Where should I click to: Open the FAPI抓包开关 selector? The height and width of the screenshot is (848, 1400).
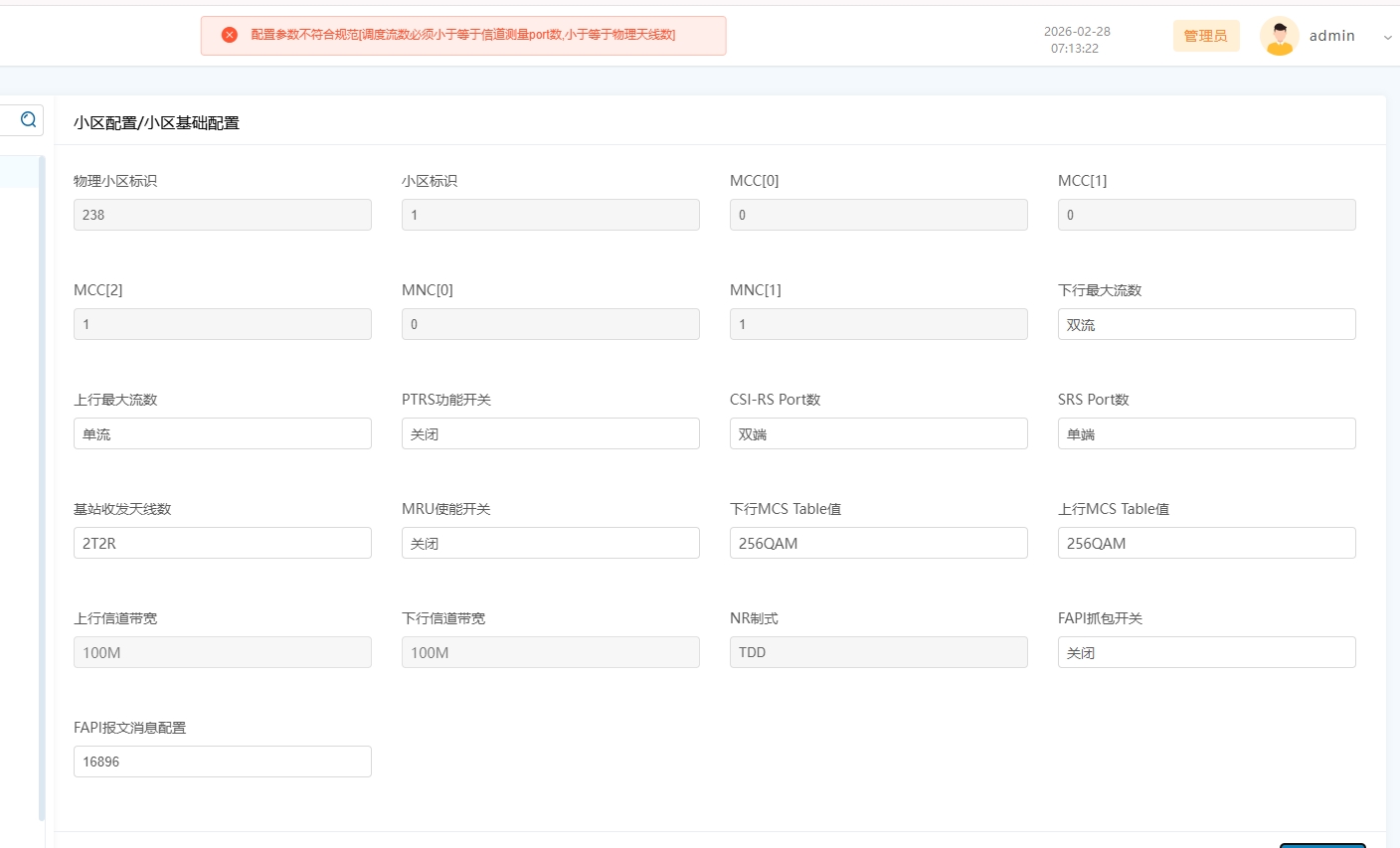click(x=1206, y=652)
